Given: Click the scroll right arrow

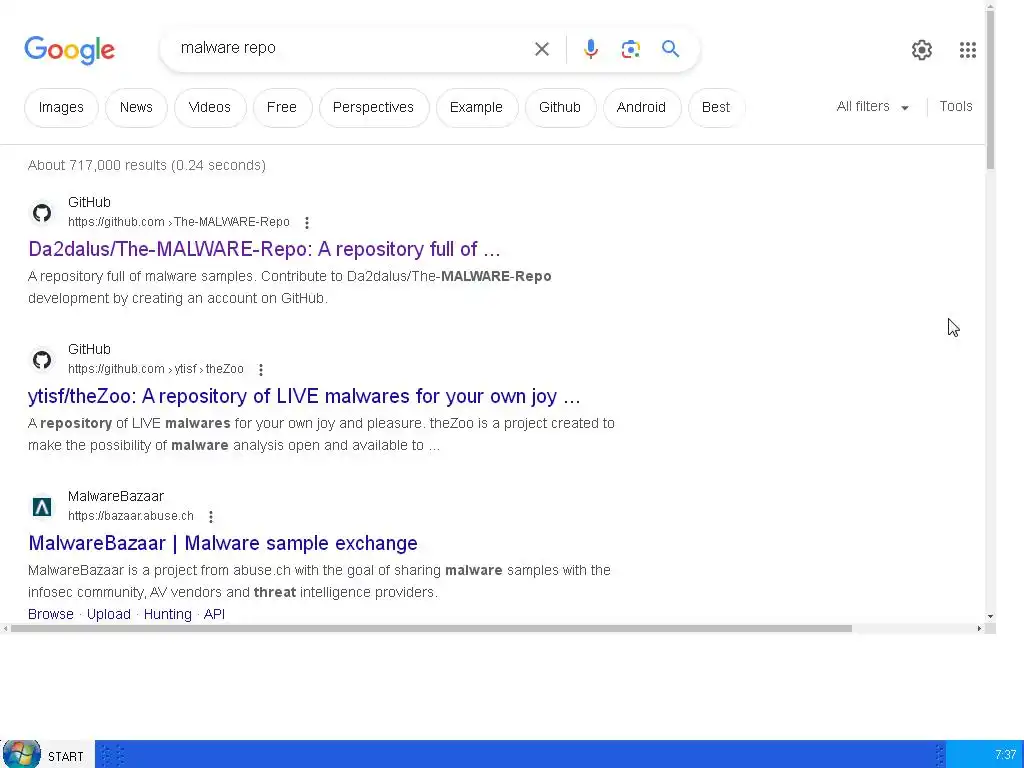Looking at the screenshot, I should point(979,628).
